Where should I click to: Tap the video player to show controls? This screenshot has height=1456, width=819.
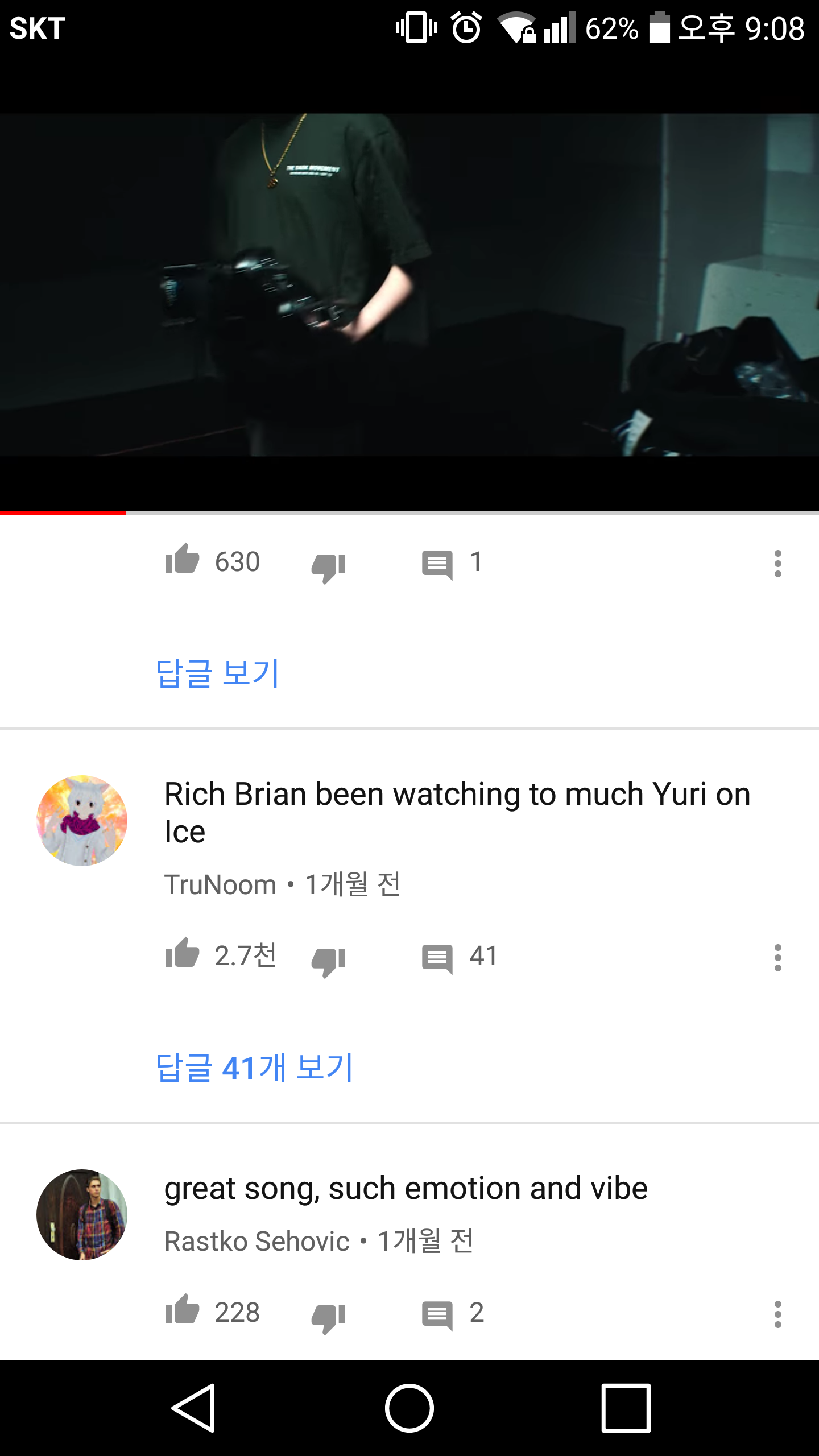tap(409, 284)
